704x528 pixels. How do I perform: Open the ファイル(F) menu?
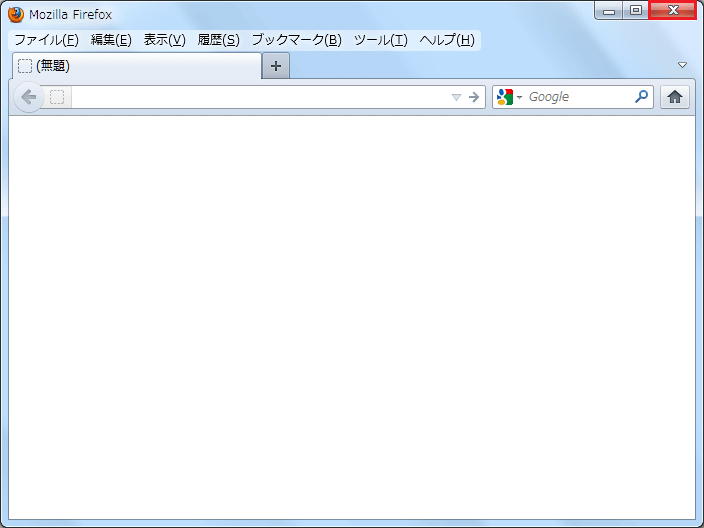[46, 40]
